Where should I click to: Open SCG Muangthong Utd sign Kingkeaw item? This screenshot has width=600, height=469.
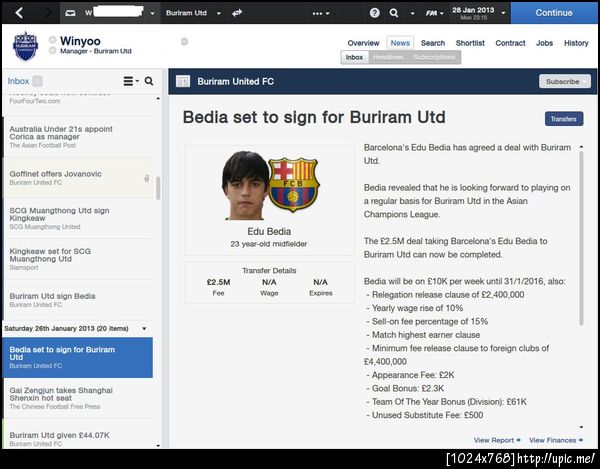[x=78, y=218]
